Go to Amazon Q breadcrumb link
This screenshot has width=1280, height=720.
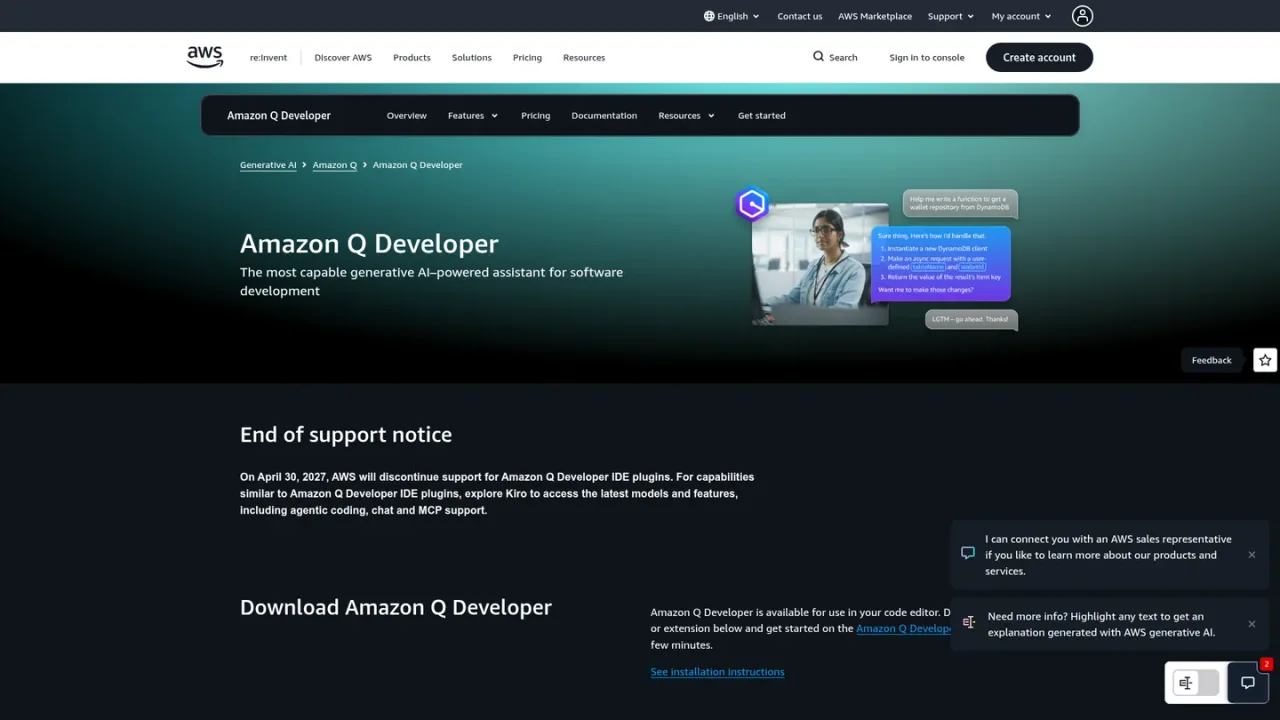pyautogui.click(x=335, y=165)
